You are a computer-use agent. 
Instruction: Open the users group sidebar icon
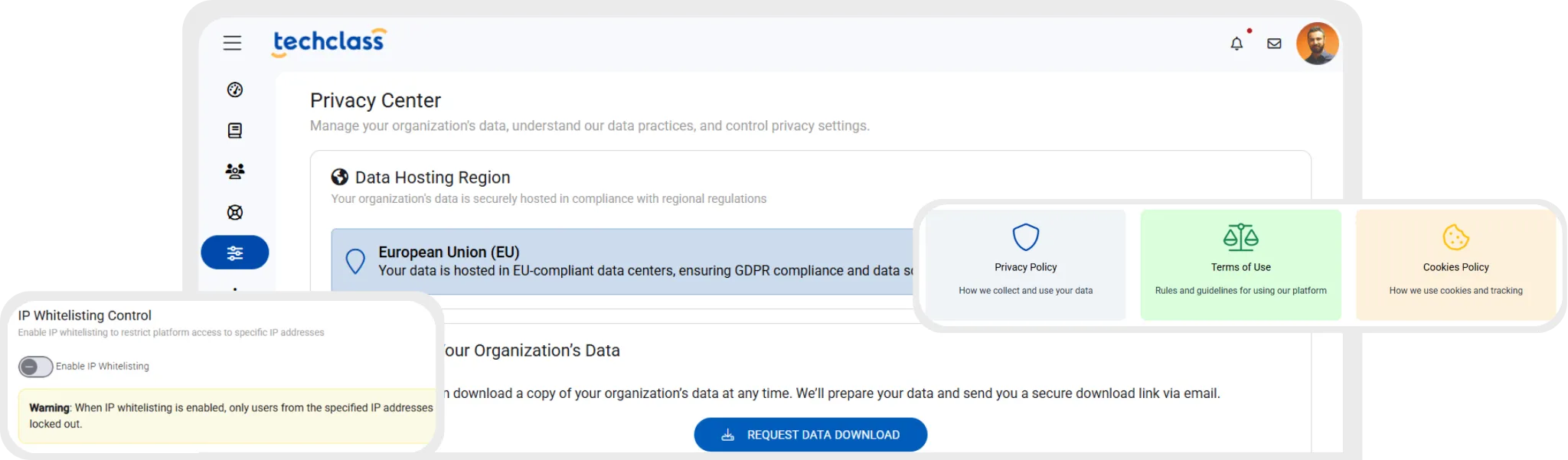click(x=235, y=171)
